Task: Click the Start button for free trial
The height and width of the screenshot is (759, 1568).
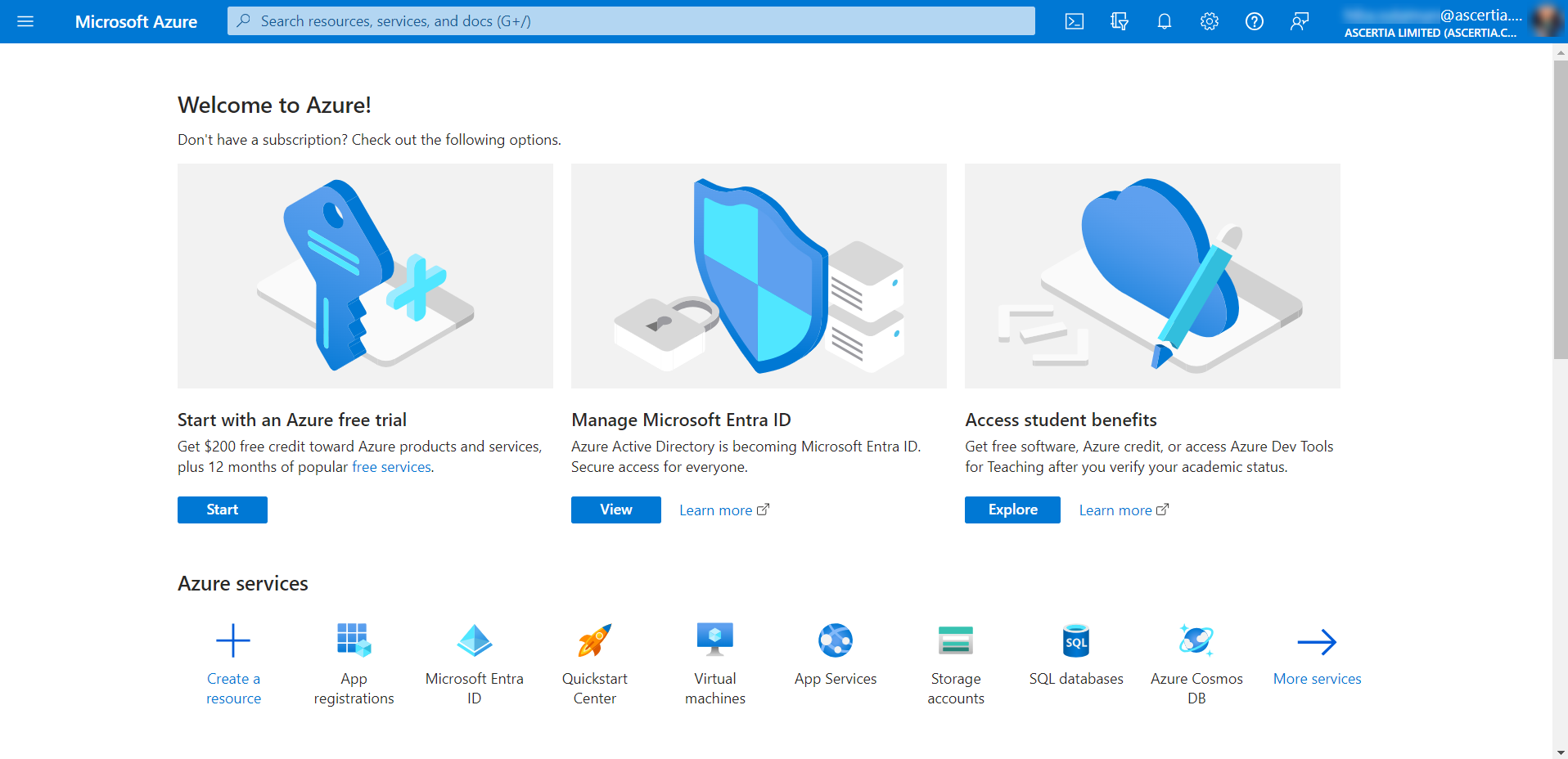Action: 222,510
